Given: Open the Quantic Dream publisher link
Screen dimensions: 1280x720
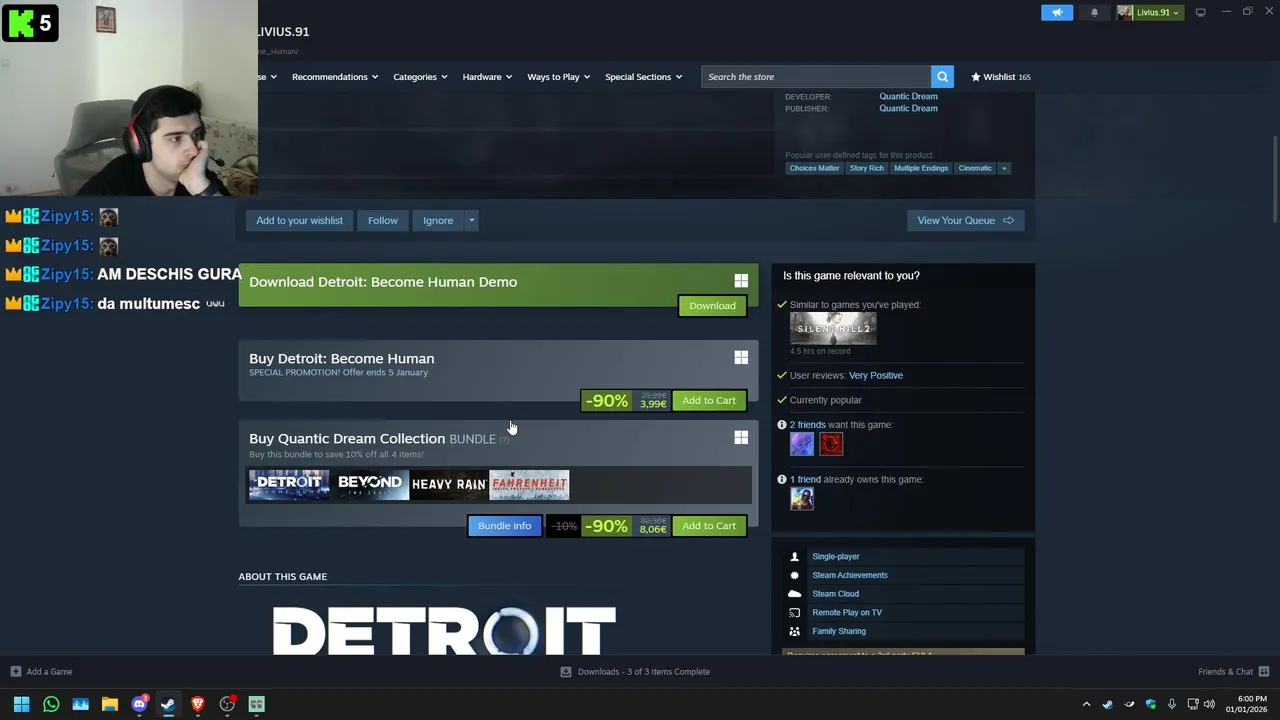Looking at the screenshot, I should [908, 108].
